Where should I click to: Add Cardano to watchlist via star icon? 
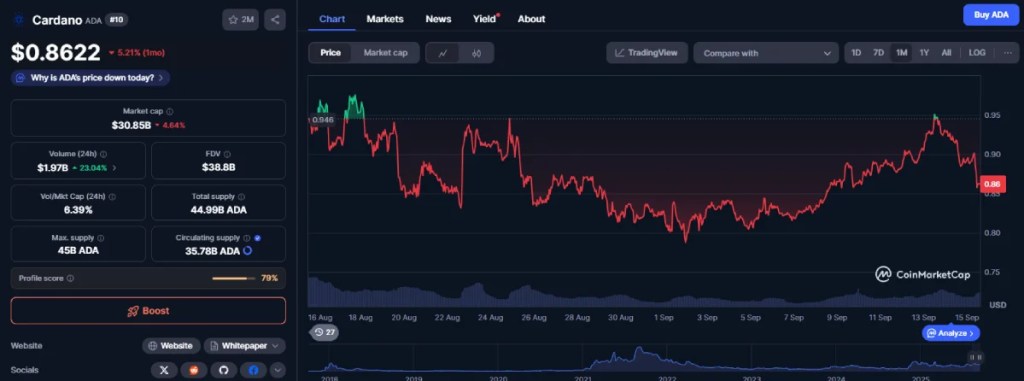pos(240,20)
